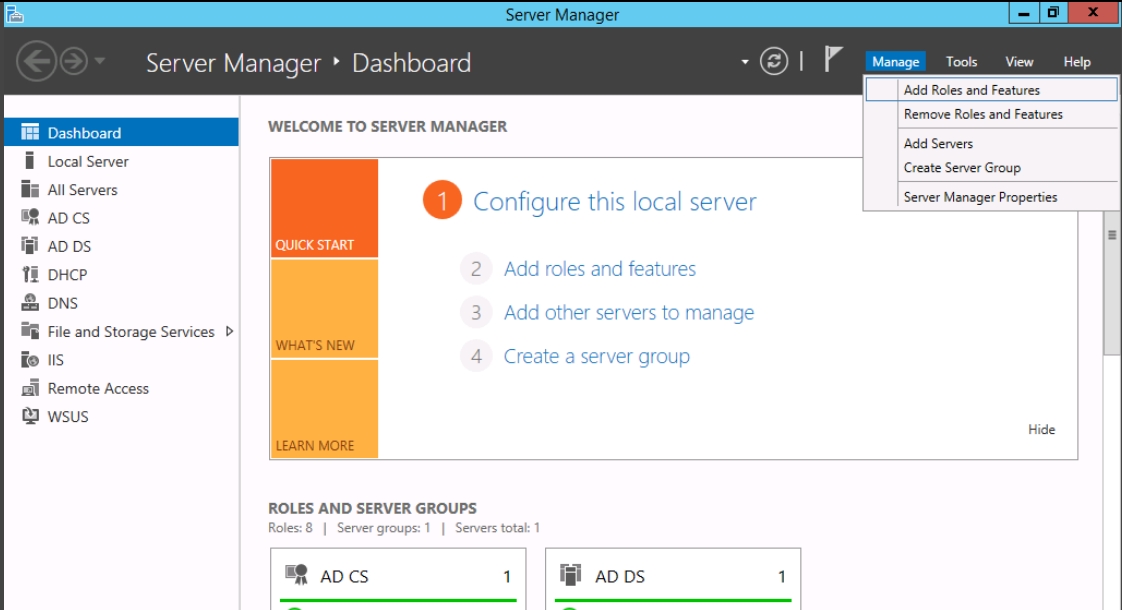Click the refresh icon in header
Image resolution: width=1122 pixels, height=610 pixels.
[774, 62]
